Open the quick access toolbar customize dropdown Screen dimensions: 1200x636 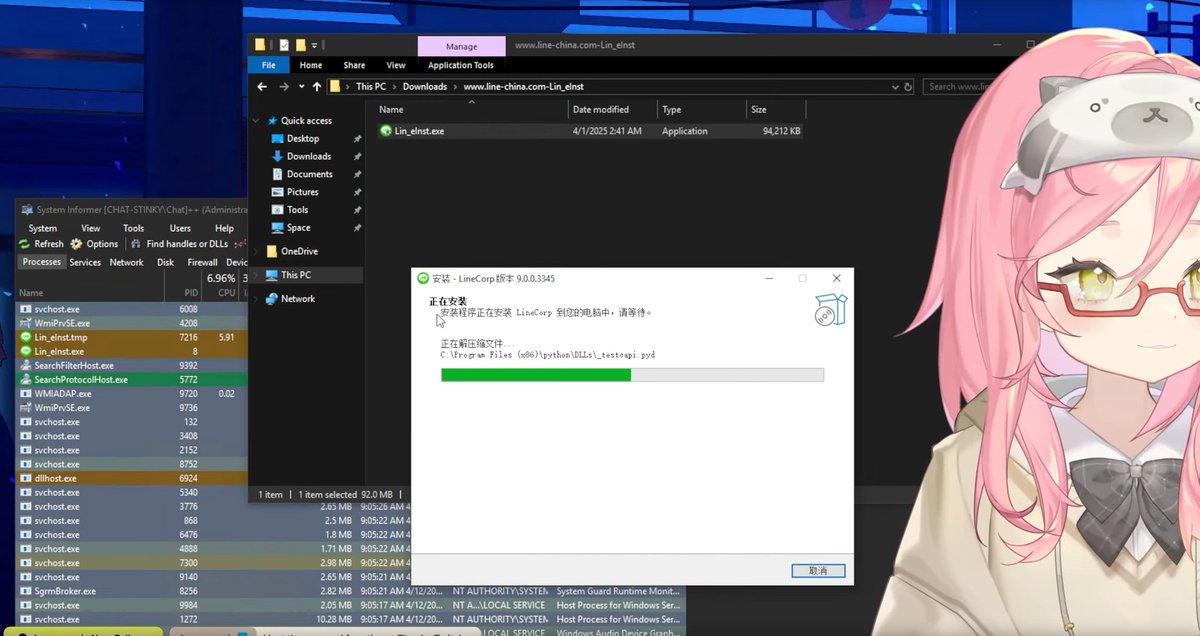click(x=314, y=45)
